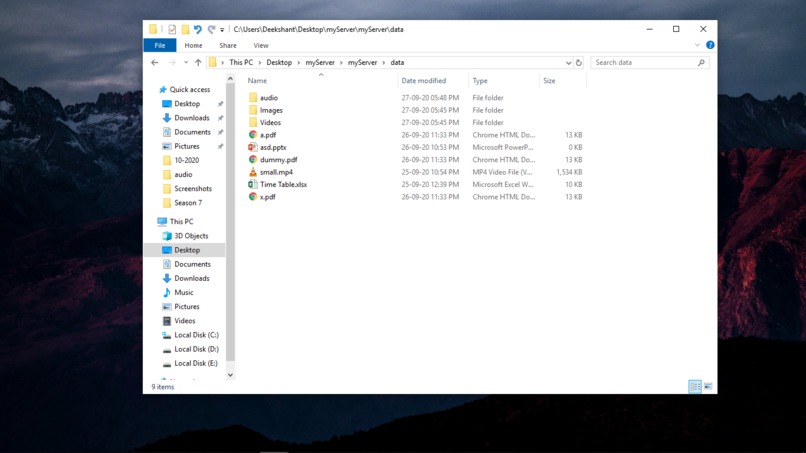Go forward with the forward arrow
Viewport: 806px width, 453px height.
(172, 62)
